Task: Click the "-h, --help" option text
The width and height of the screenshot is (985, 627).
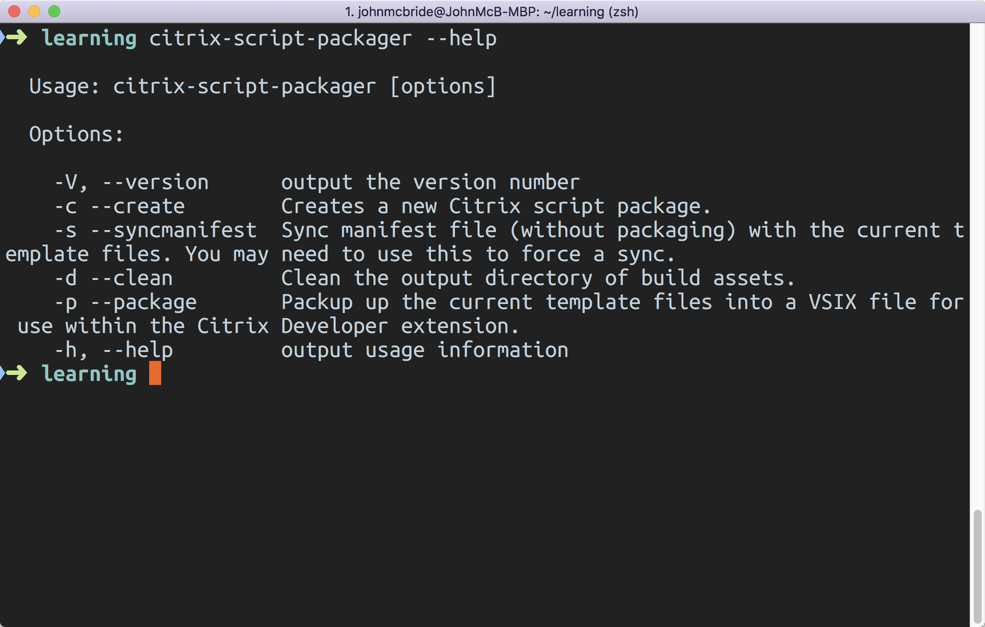Action: click(x=113, y=350)
